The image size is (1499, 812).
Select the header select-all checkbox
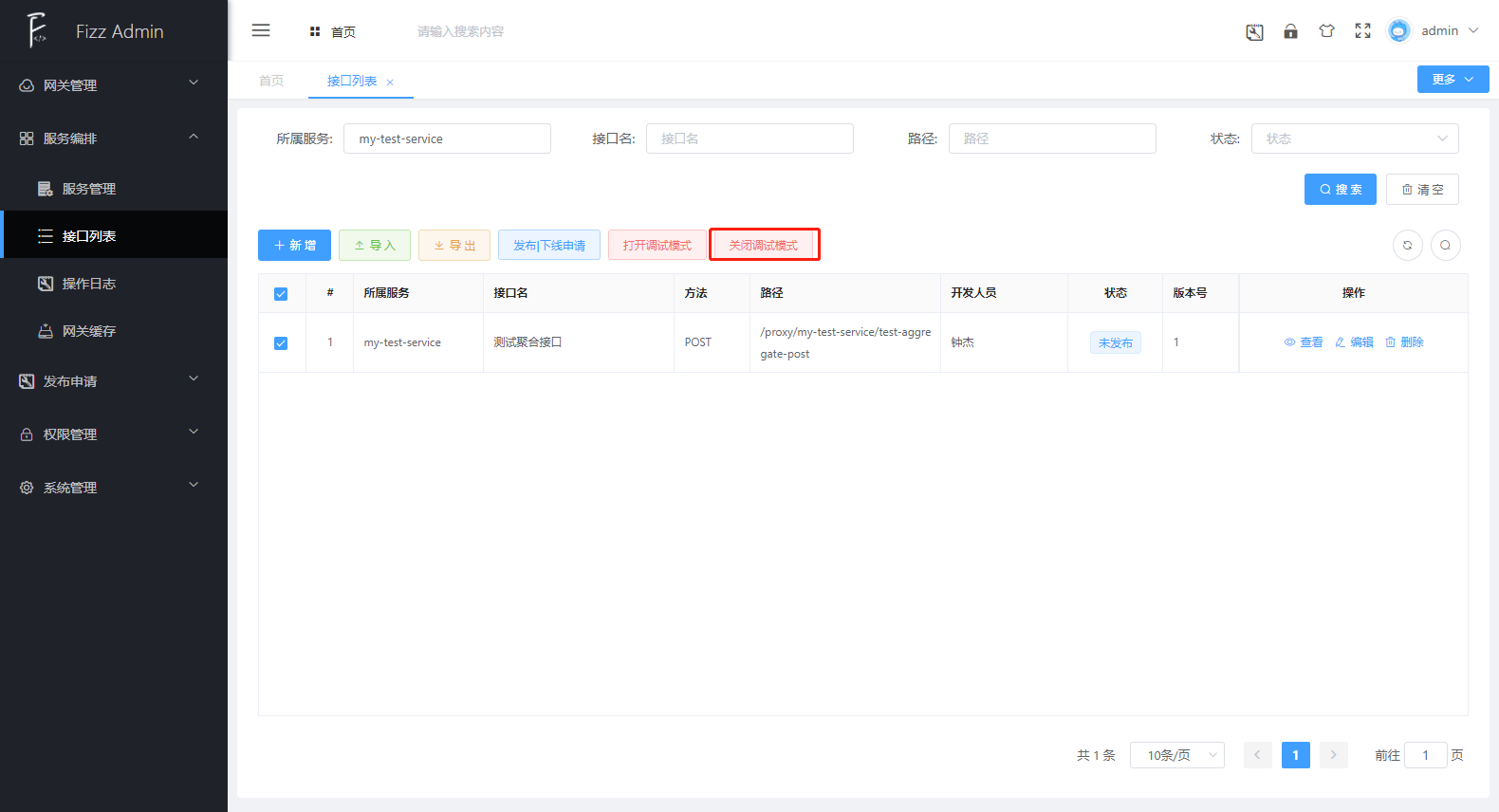281,293
